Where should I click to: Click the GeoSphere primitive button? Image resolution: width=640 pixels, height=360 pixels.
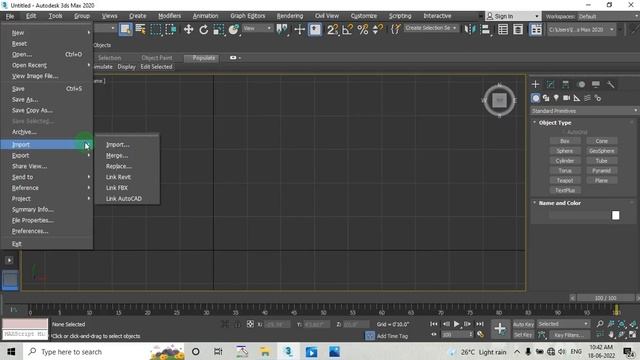coord(602,151)
